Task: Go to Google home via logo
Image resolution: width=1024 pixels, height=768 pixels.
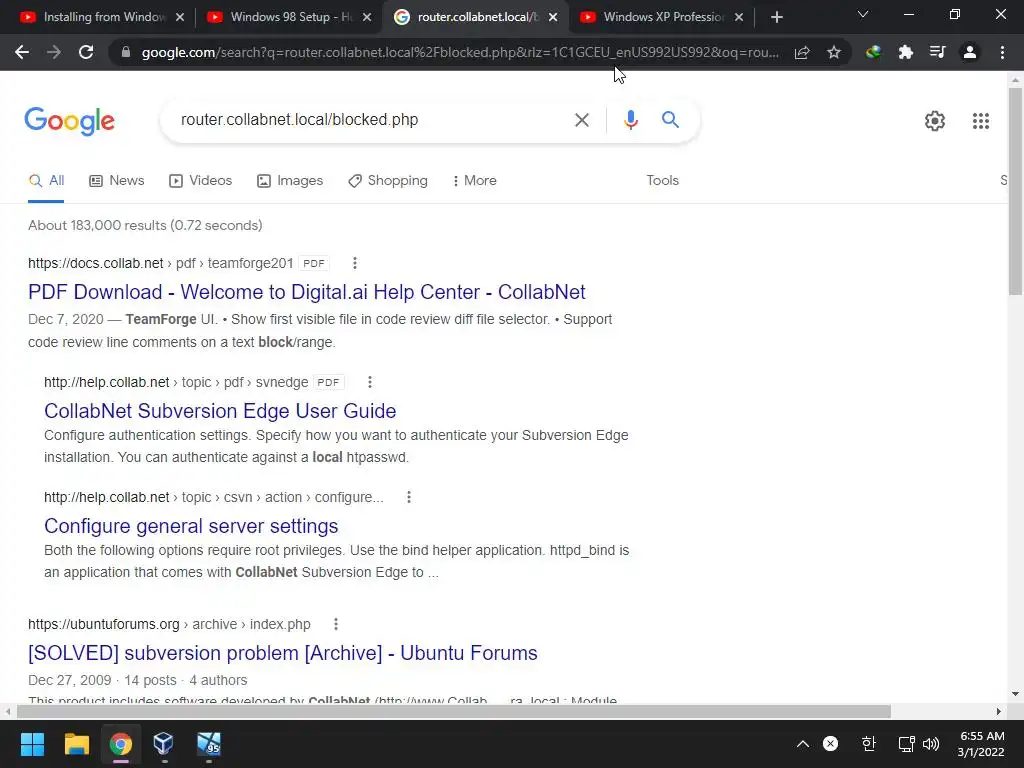Action: 70,121
